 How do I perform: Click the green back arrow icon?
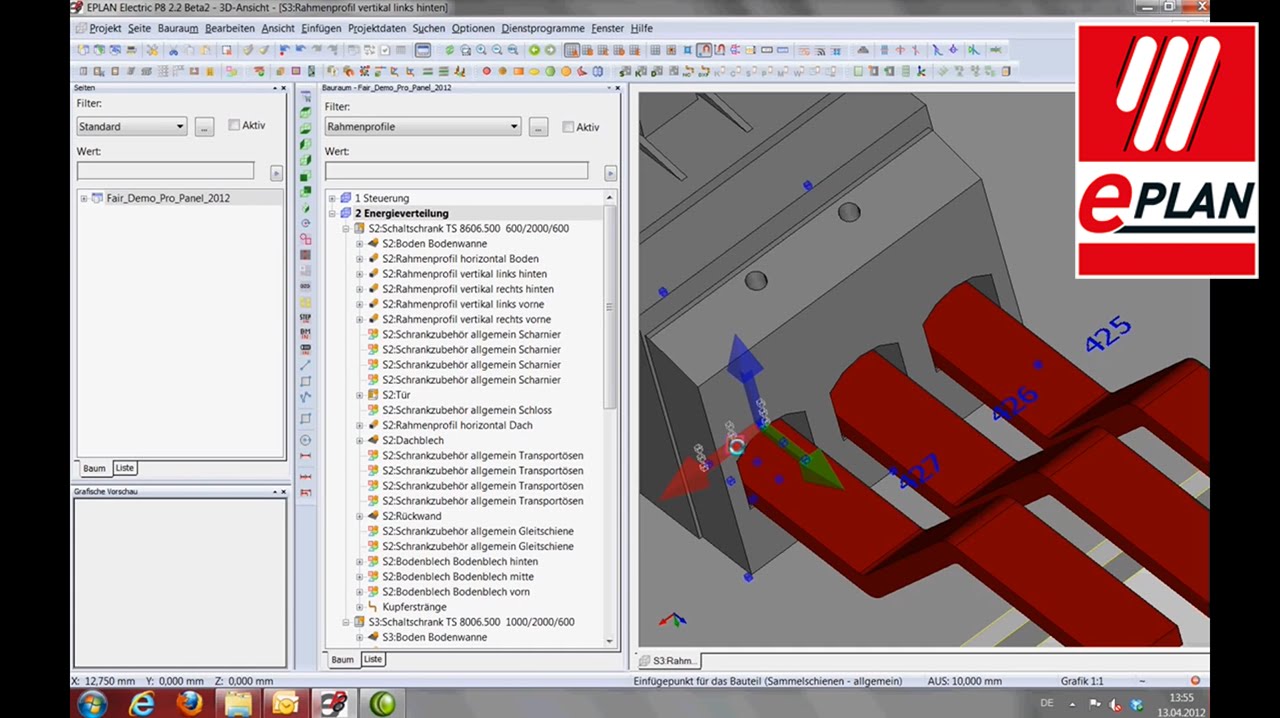pyautogui.click(x=534, y=50)
